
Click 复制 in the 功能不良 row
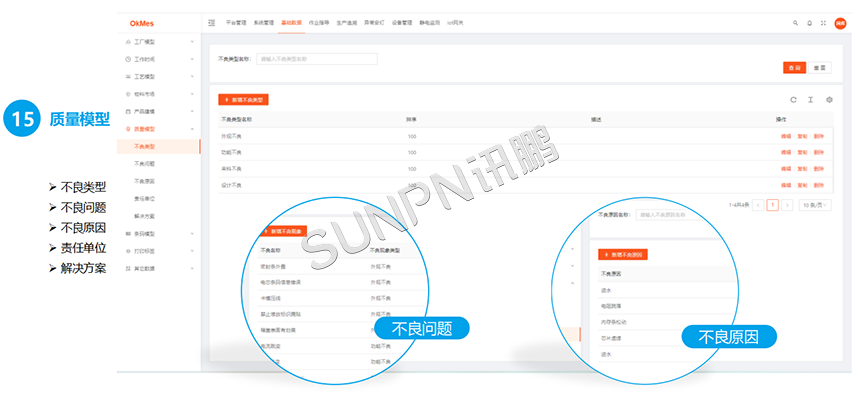coord(802,153)
